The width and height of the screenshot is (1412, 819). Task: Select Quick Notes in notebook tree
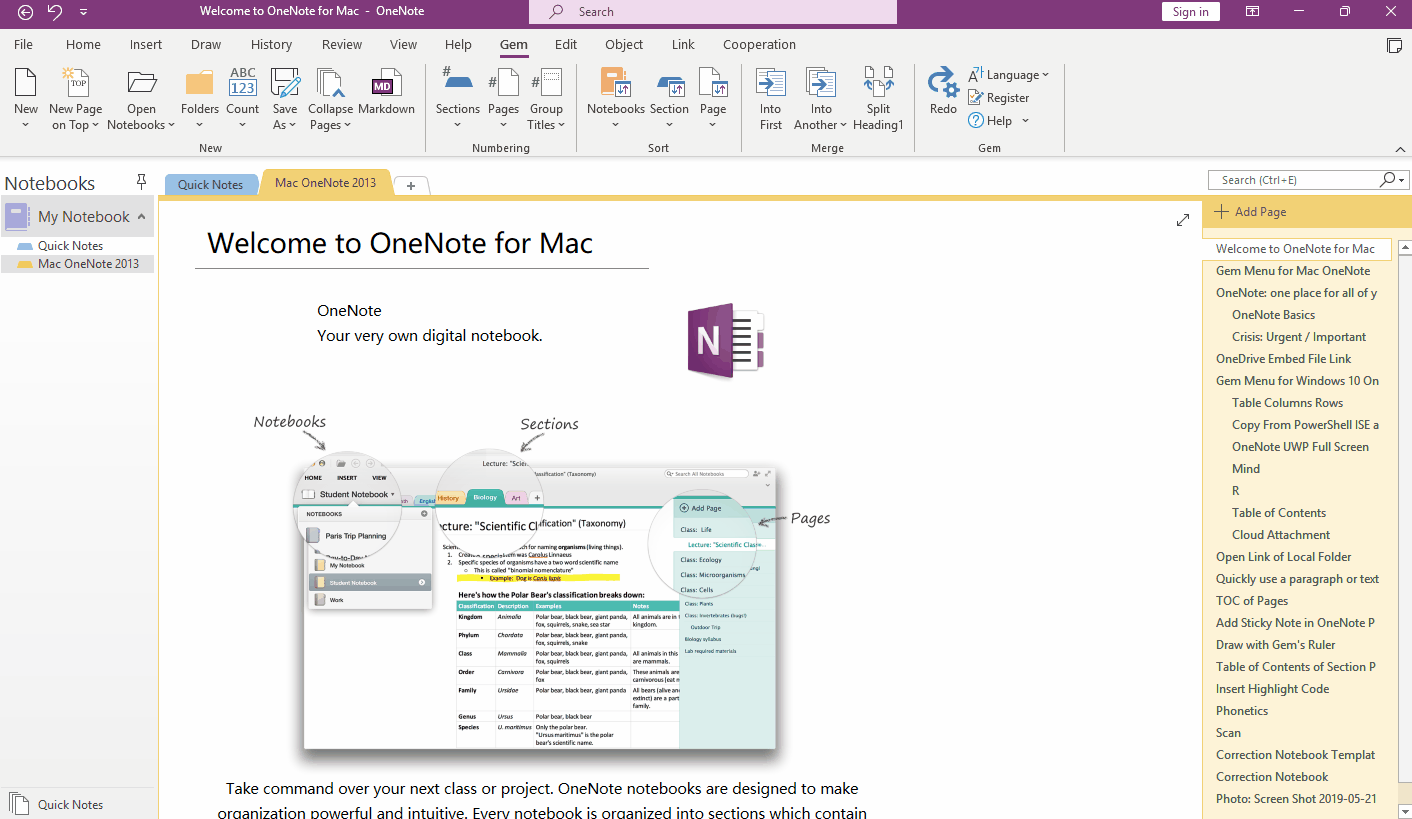pos(70,245)
